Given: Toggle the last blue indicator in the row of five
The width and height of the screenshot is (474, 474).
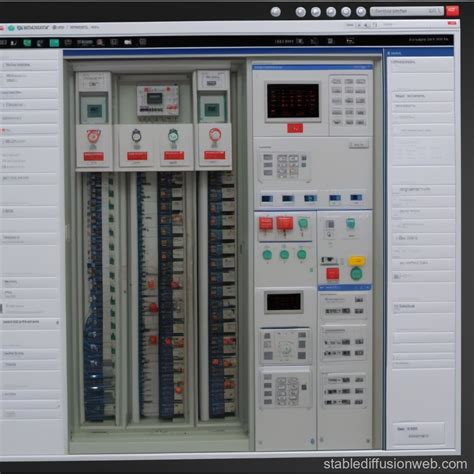Looking at the screenshot, I should coord(356,198).
